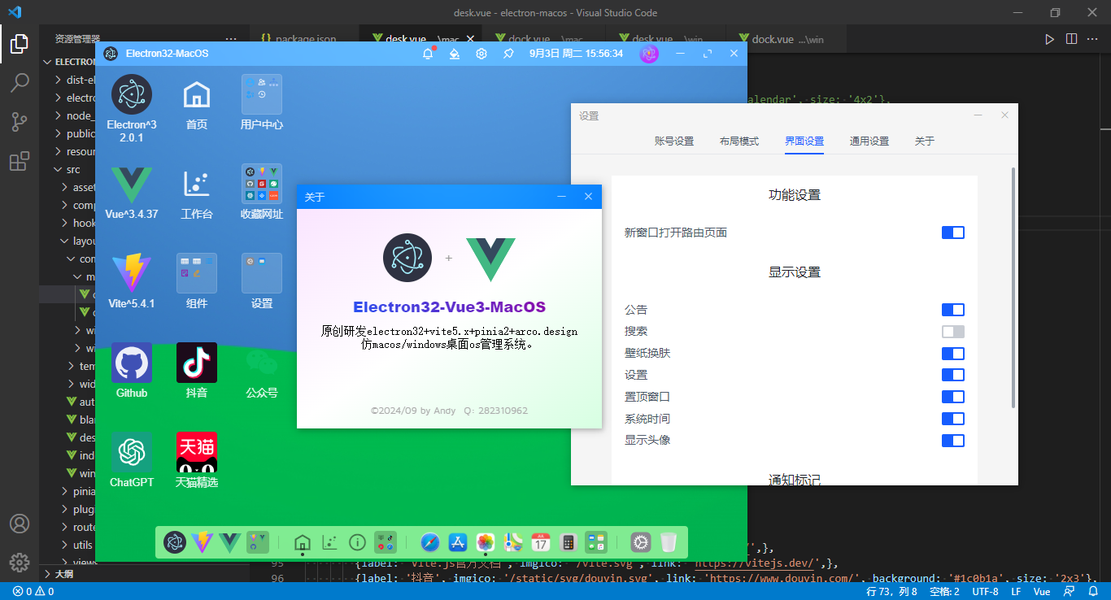This screenshot has width=1111, height=600.
Task: Open the Calculator icon in the dock
Action: click(x=568, y=543)
